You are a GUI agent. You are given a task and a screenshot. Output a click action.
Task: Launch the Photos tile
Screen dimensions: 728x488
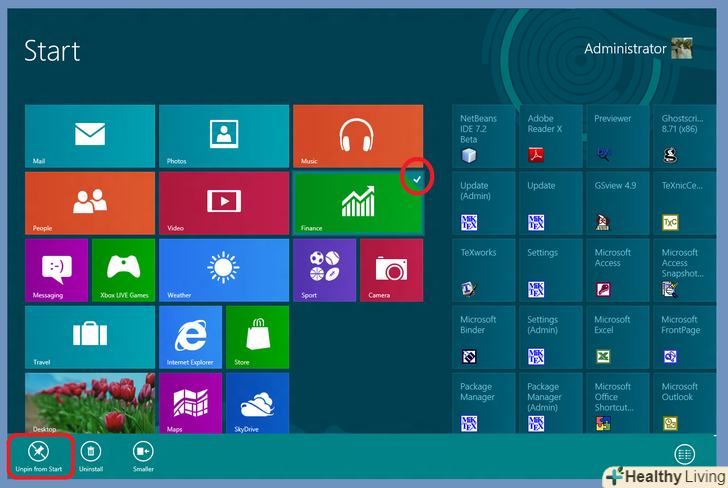pos(223,136)
